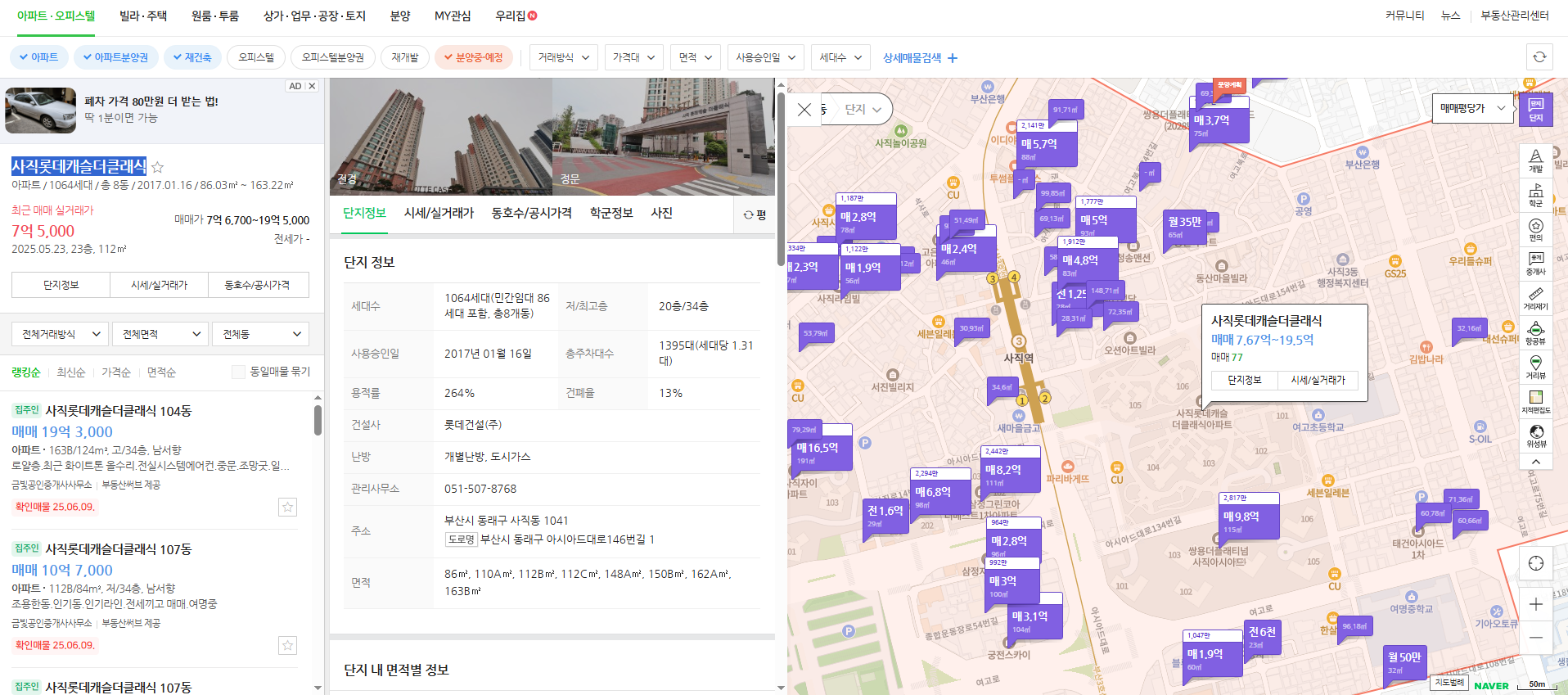Viewport: 1568px width, 695px height.
Task: Click 단지정보 button in map popup
Action: [1244, 380]
